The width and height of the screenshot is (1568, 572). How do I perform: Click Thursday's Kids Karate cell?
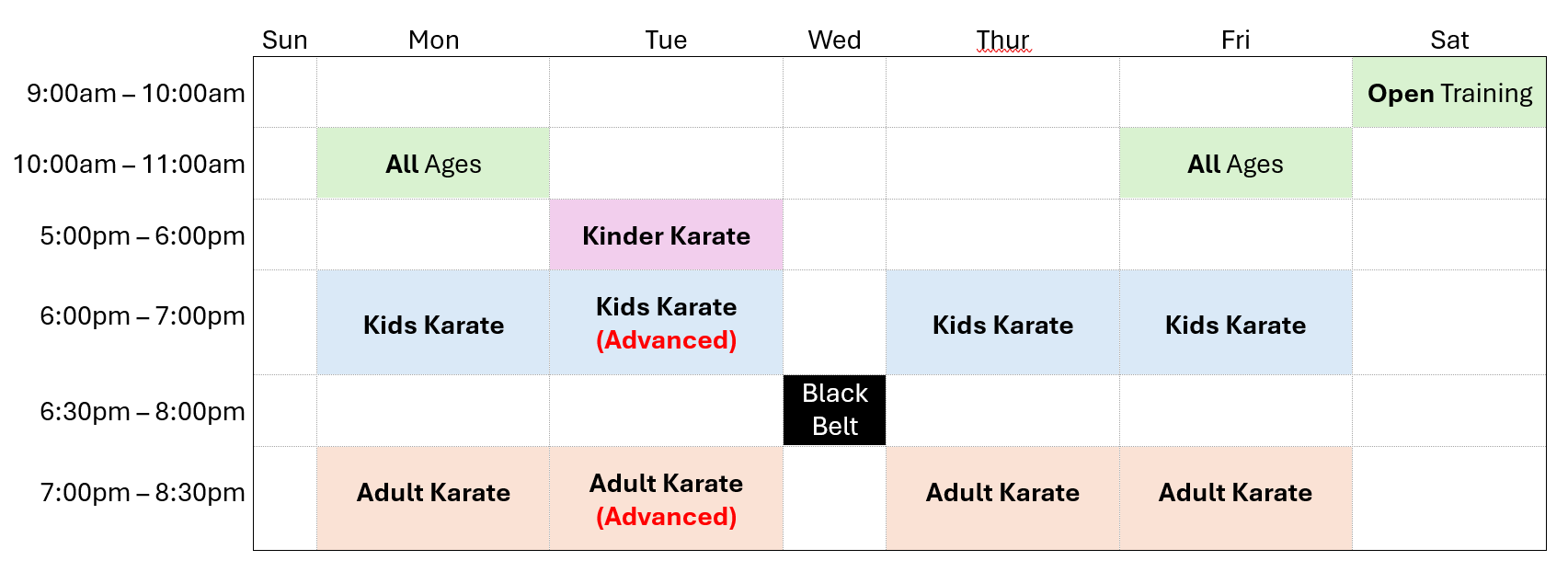(1003, 323)
